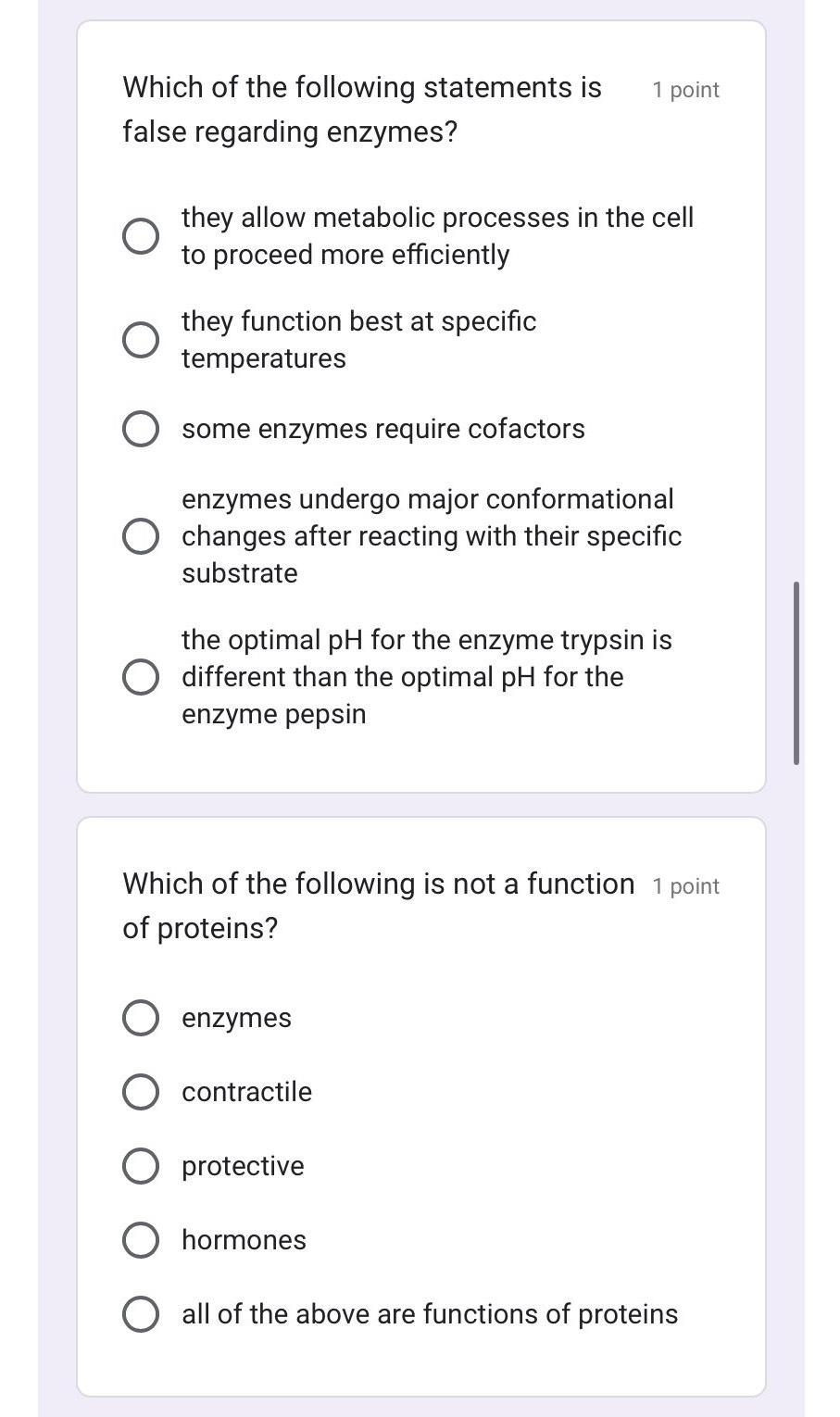Click the 'some enzymes require cofactors' label text

click(x=383, y=429)
